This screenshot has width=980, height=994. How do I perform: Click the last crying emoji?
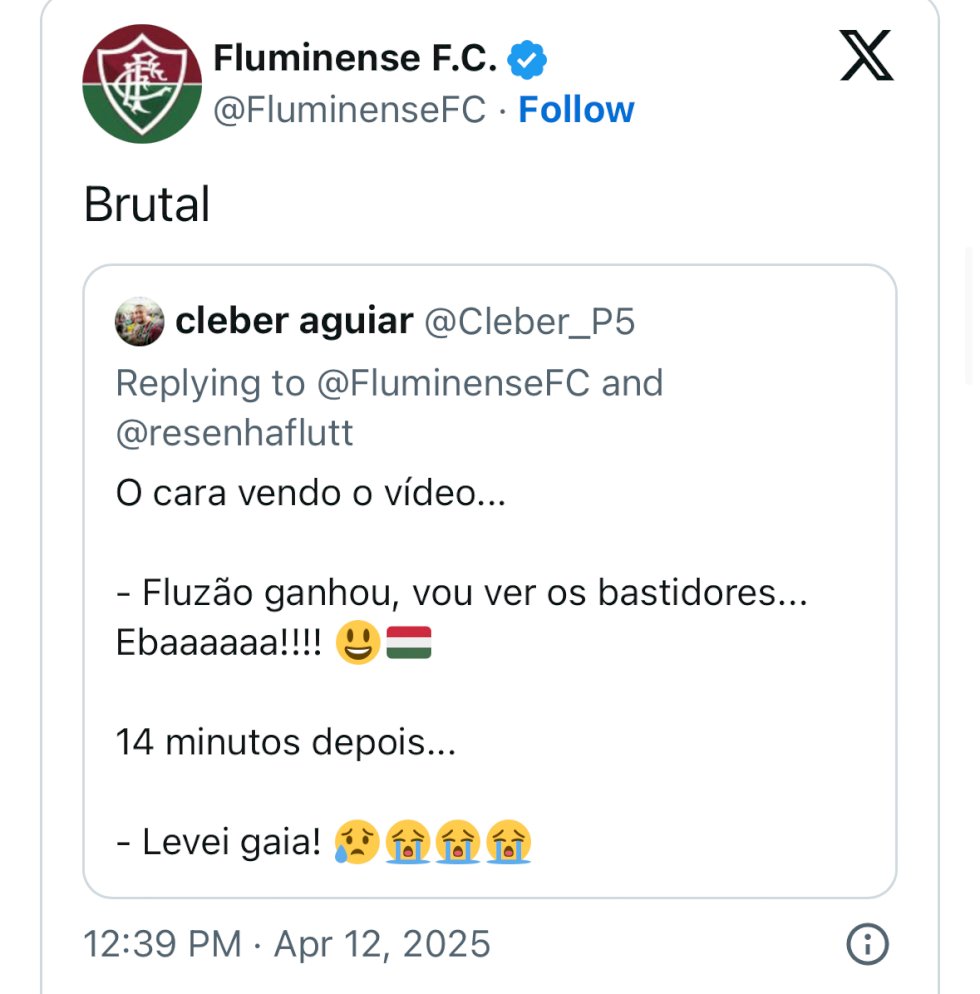coord(508,842)
